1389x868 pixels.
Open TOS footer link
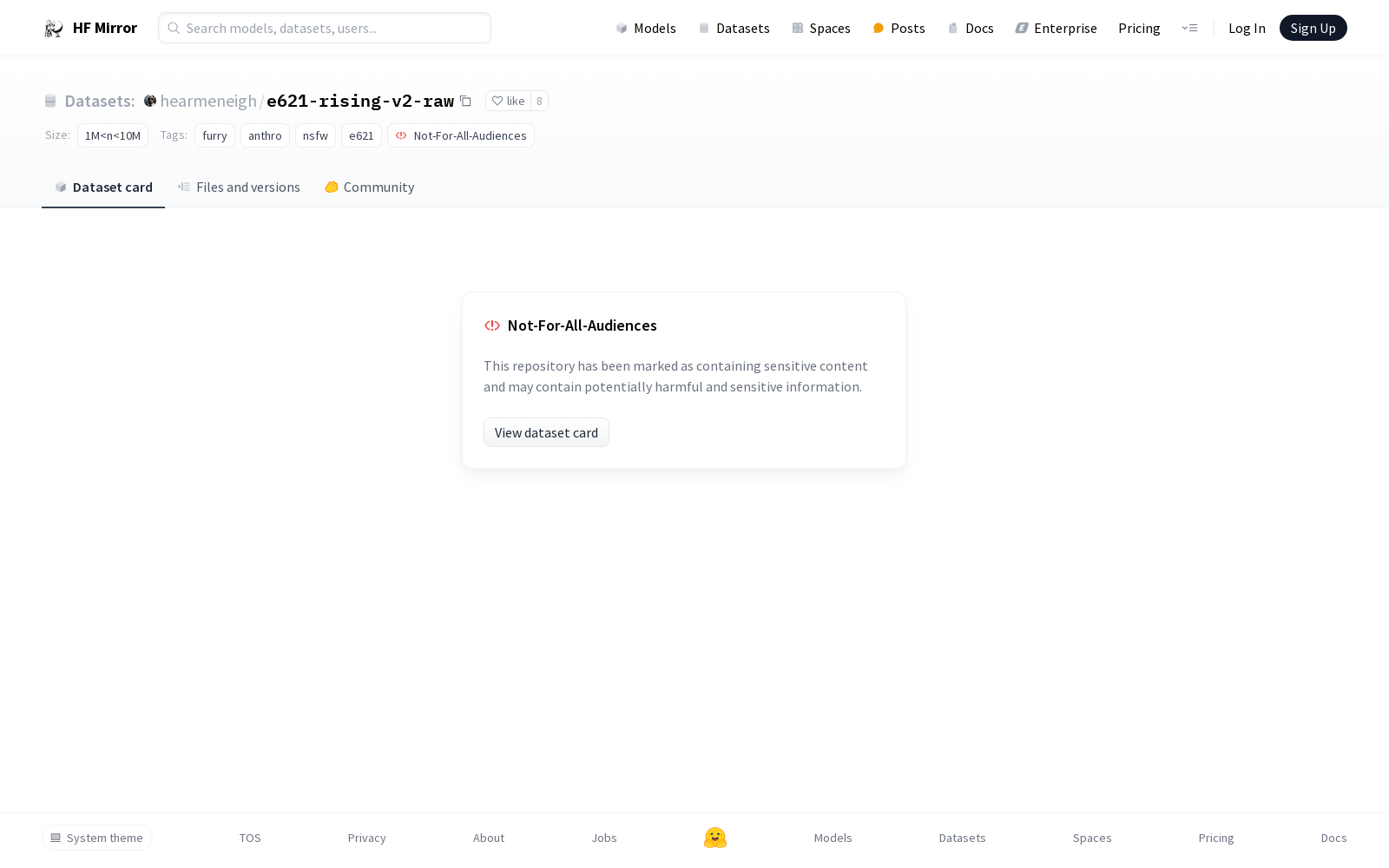250,838
